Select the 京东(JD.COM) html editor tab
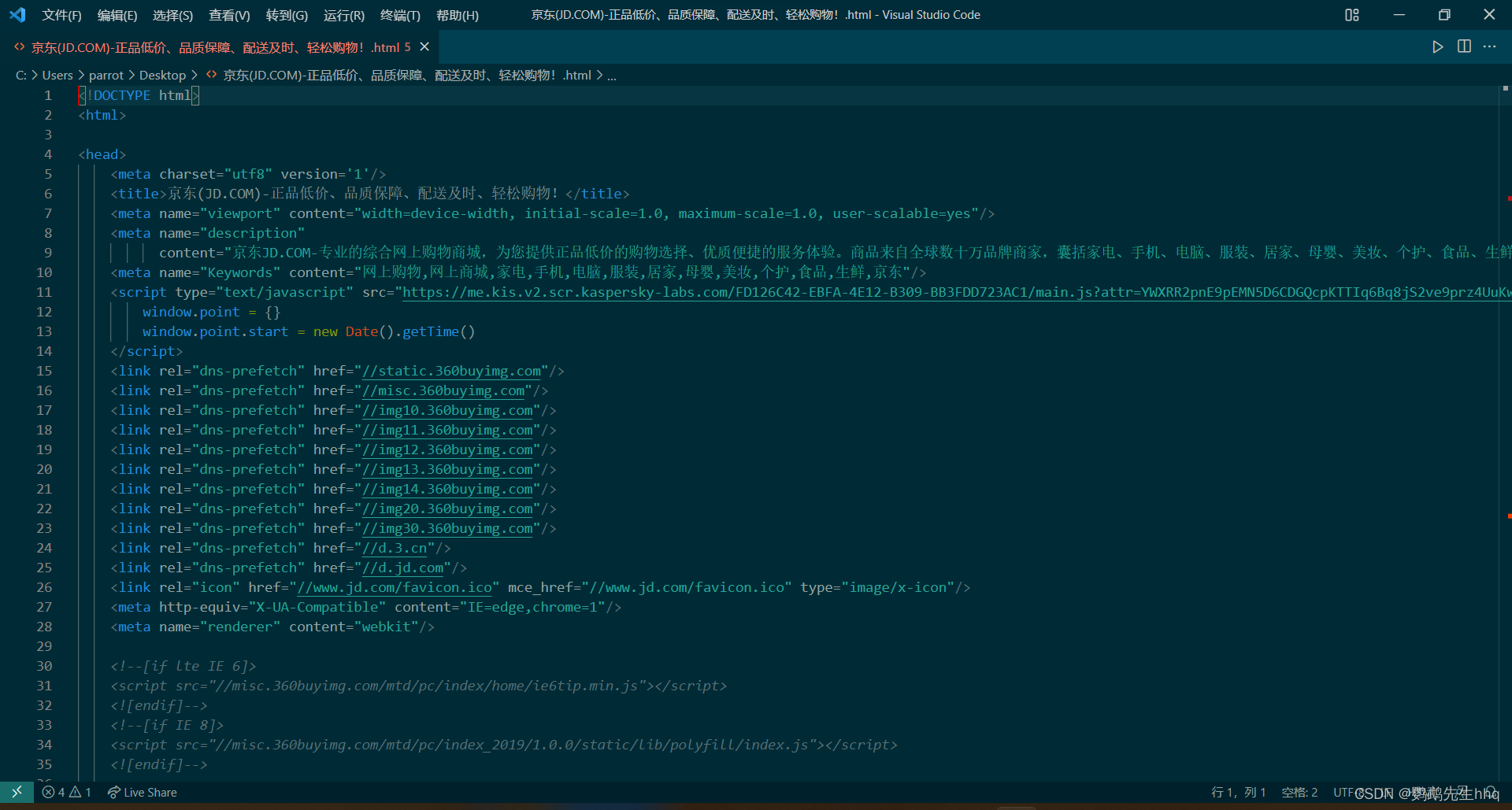The width and height of the screenshot is (1512, 810). [x=220, y=47]
